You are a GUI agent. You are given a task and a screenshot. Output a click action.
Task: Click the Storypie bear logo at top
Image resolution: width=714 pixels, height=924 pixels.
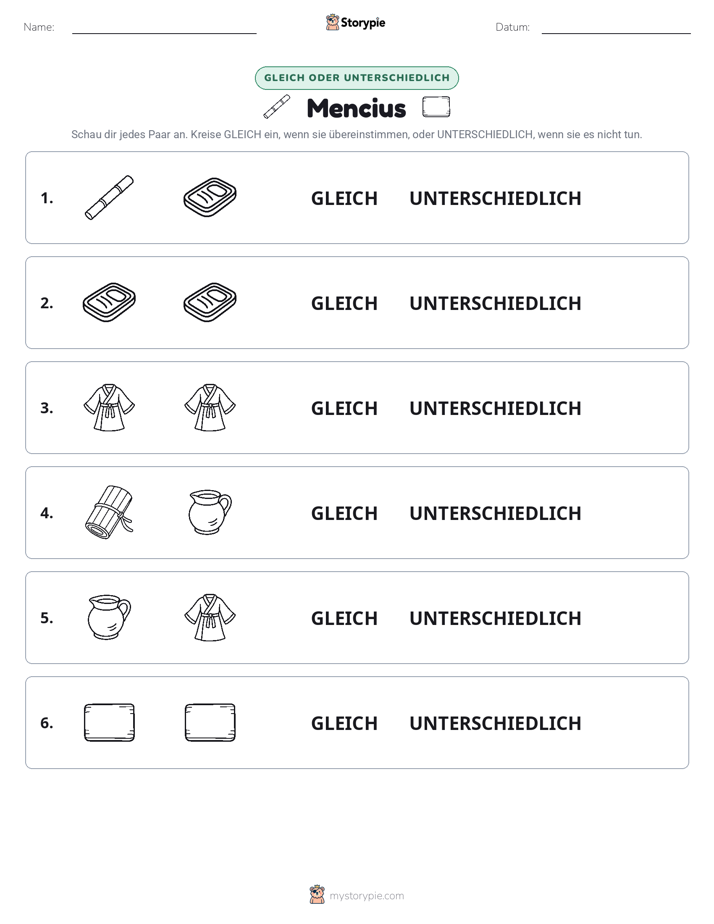tap(332, 22)
